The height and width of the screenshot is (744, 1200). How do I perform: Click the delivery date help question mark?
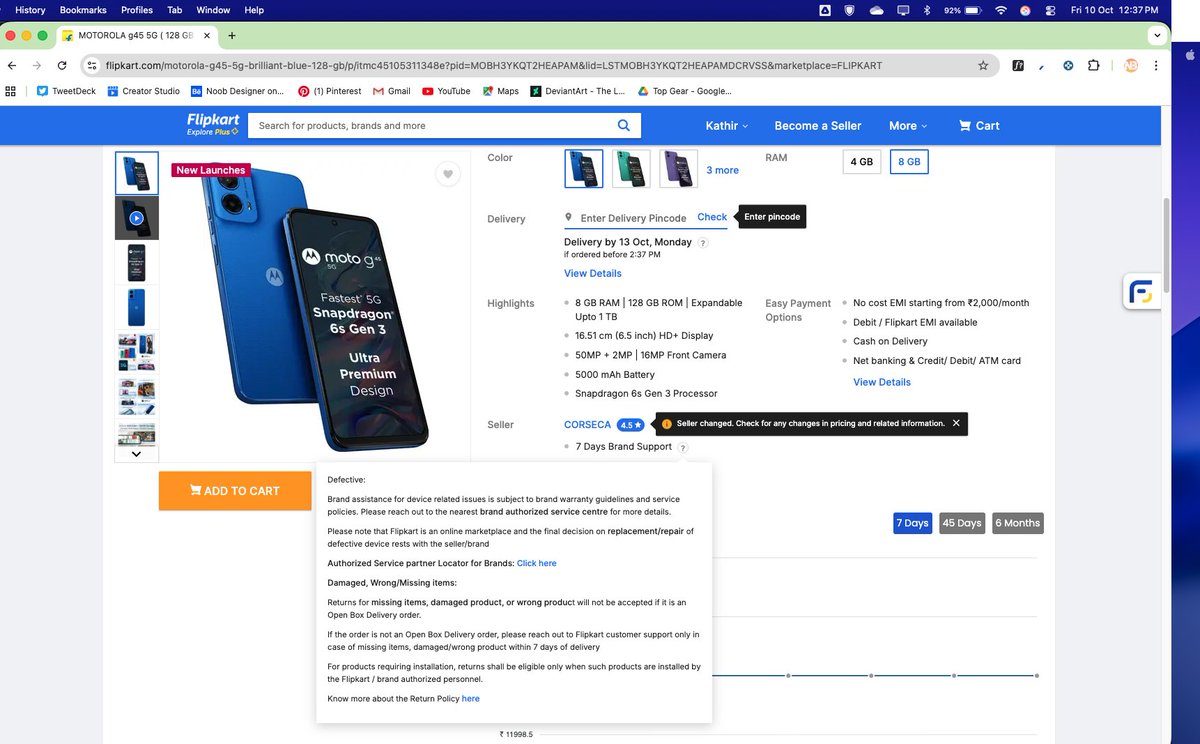703,242
